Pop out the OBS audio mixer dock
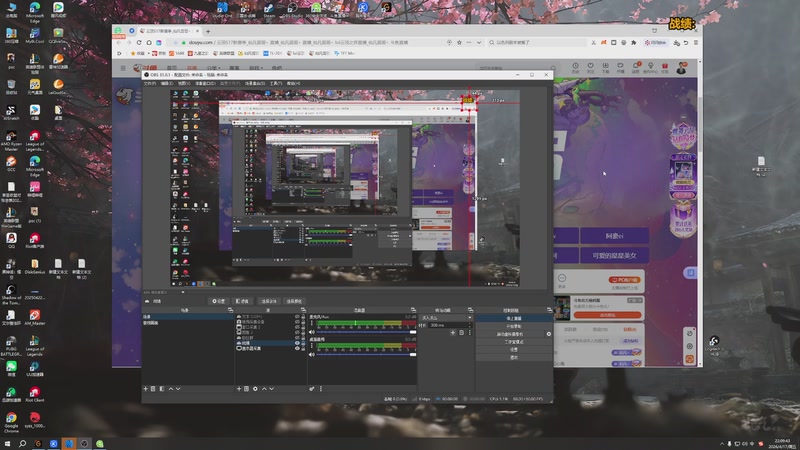 [x=413, y=310]
